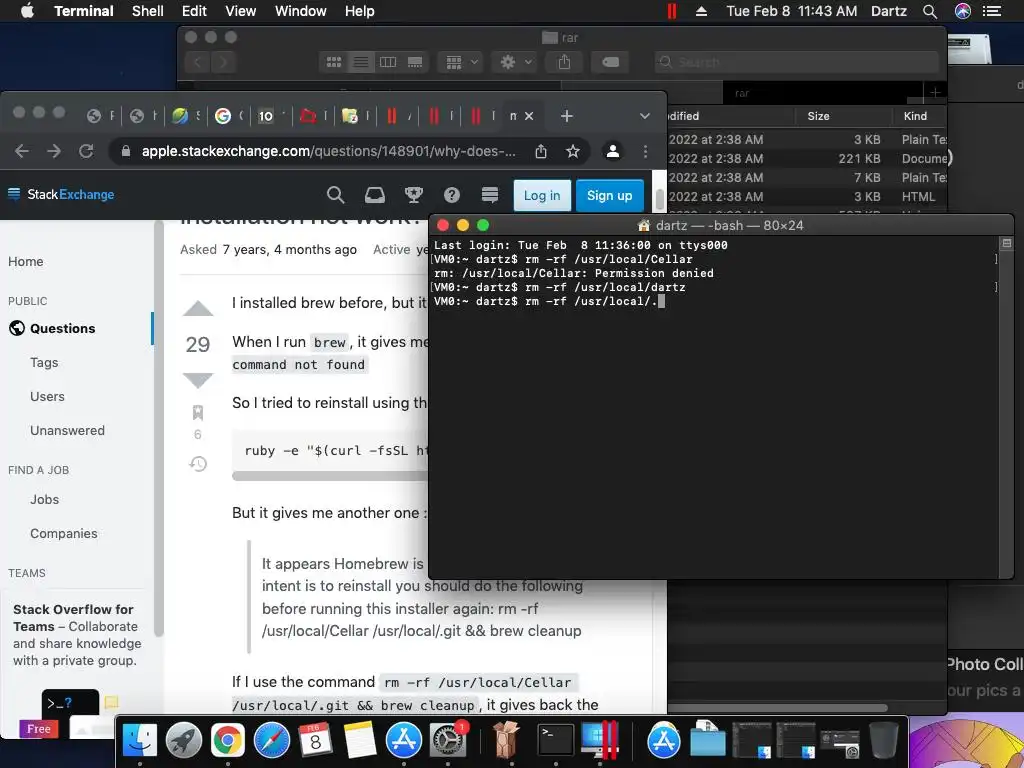
Task: Go to Home in the sidebar
Action: point(25,261)
